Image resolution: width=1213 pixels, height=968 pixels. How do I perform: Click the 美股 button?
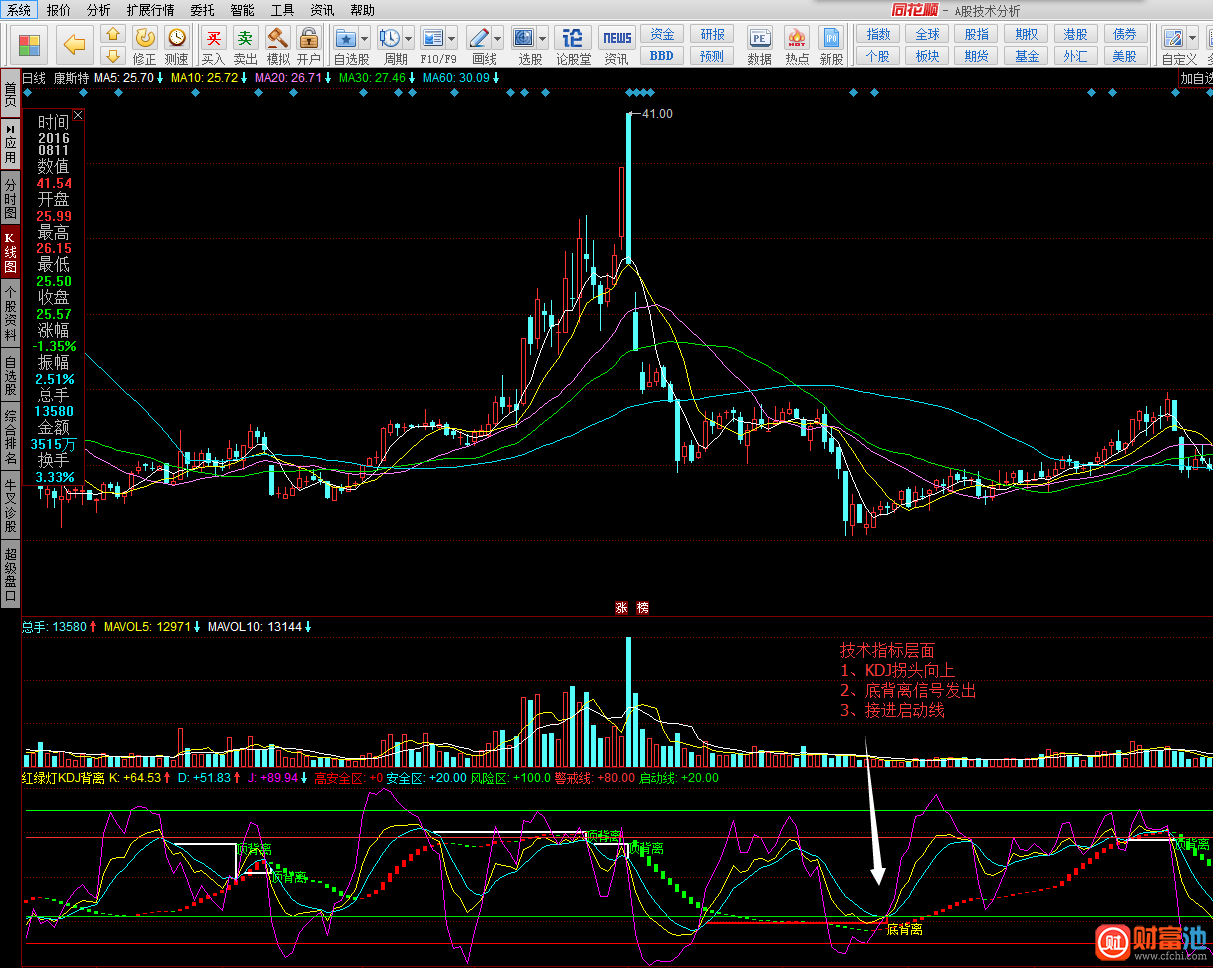1126,56
